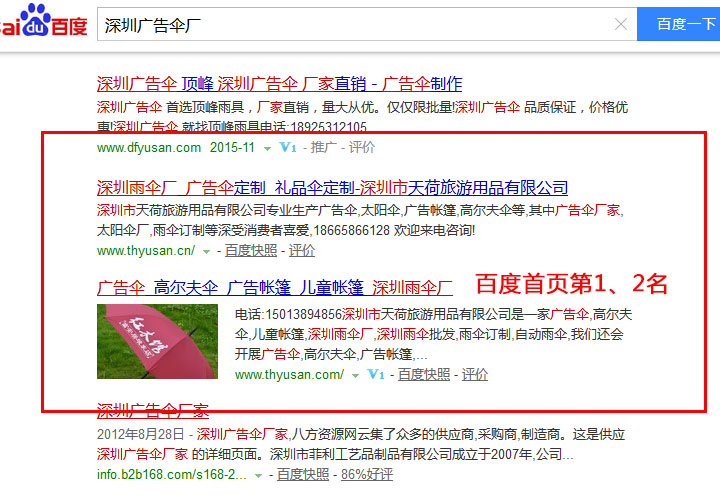Click inside the 深圳广告伞厂 search field
The image size is (720, 496).
(x=350, y=25)
